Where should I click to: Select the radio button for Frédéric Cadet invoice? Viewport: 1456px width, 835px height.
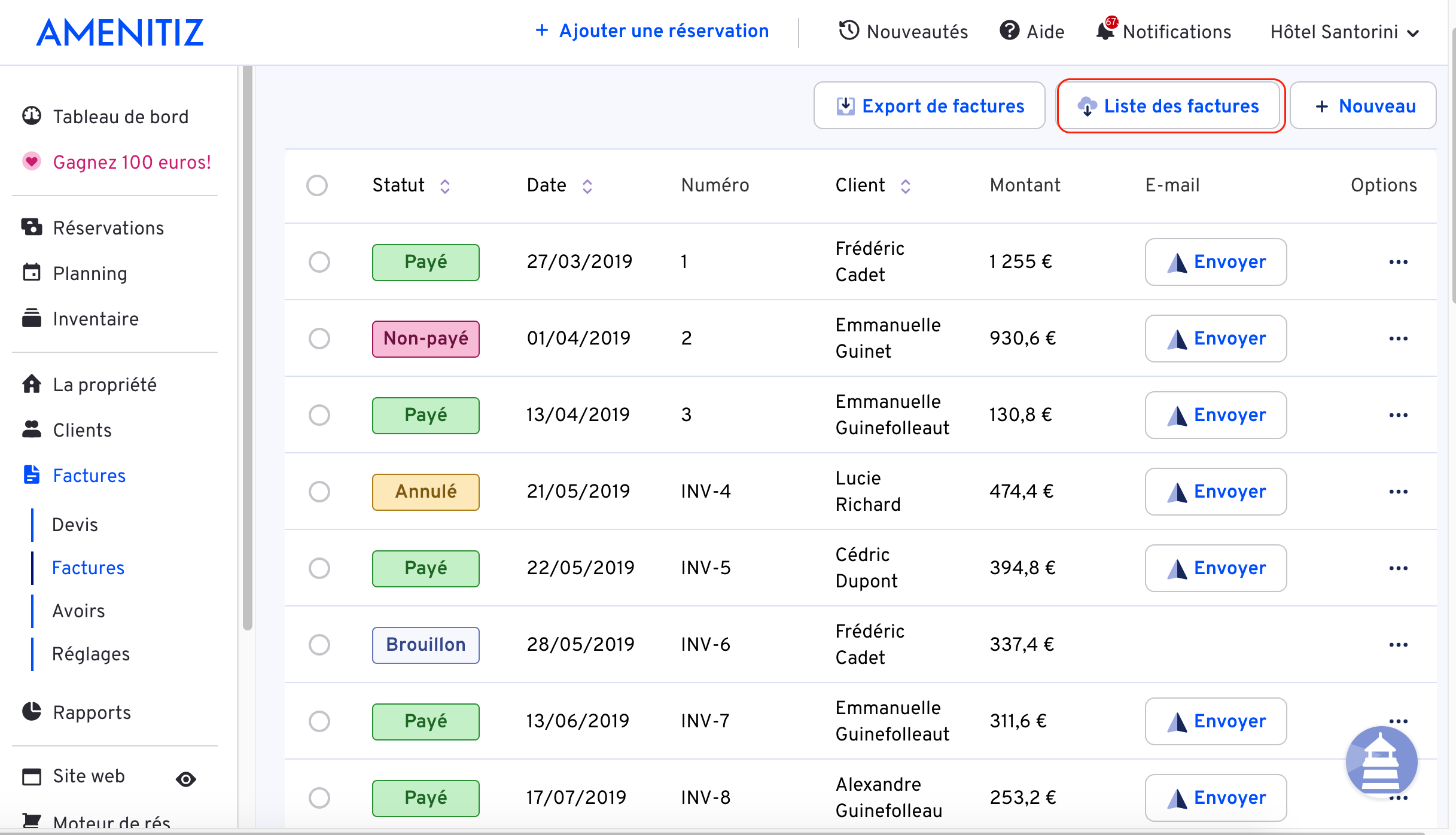coord(319,261)
